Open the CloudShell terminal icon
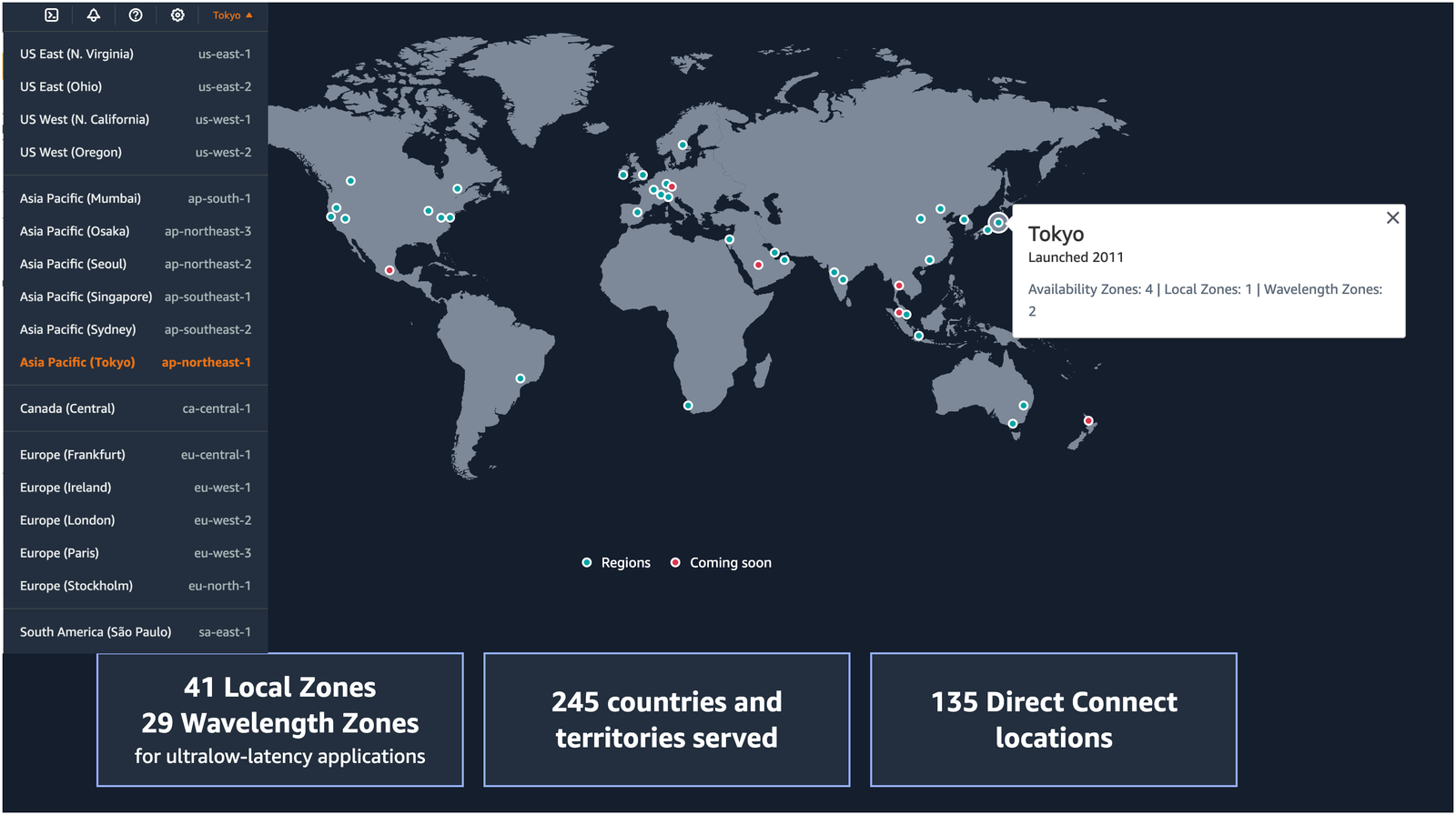This screenshot has width=1456, height=815. pyautogui.click(x=52, y=15)
